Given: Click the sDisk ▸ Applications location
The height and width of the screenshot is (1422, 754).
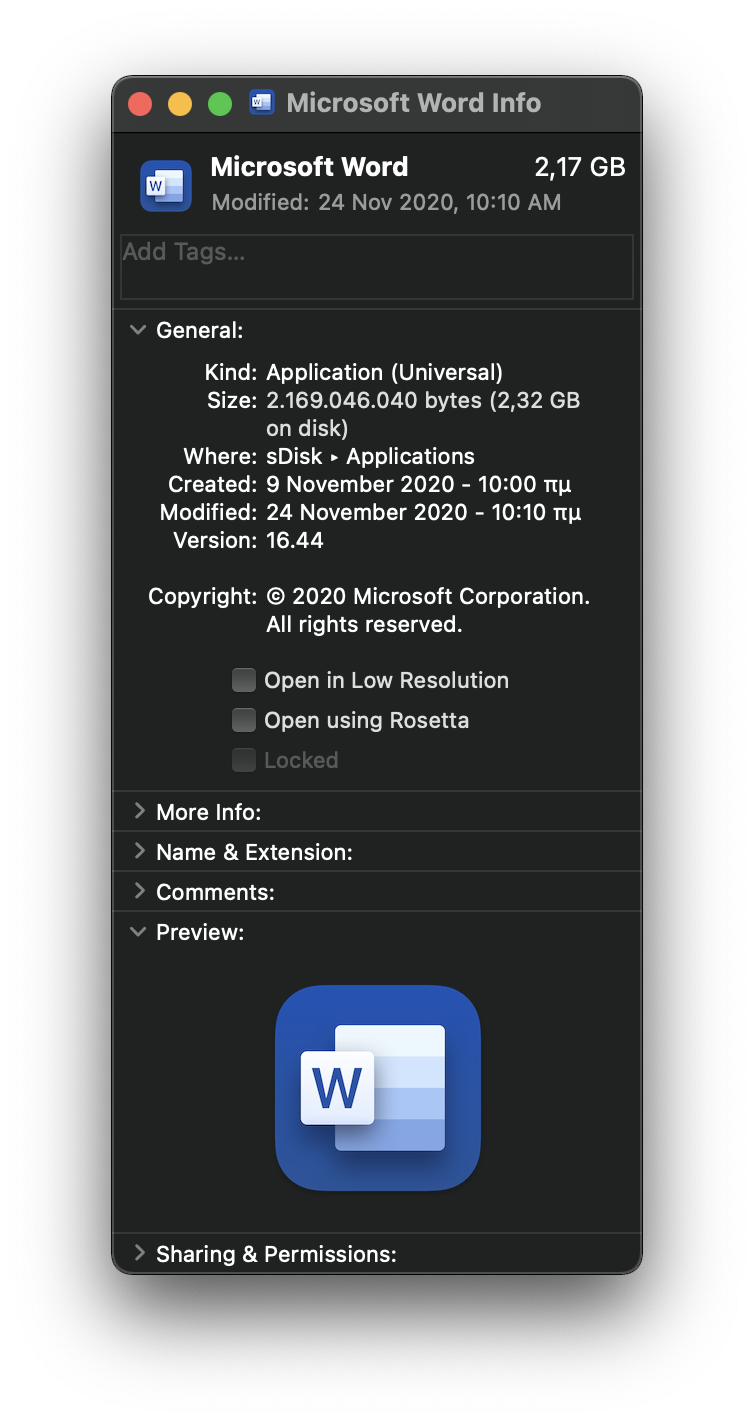Looking at the screenshot, I should tap(370, 457).
